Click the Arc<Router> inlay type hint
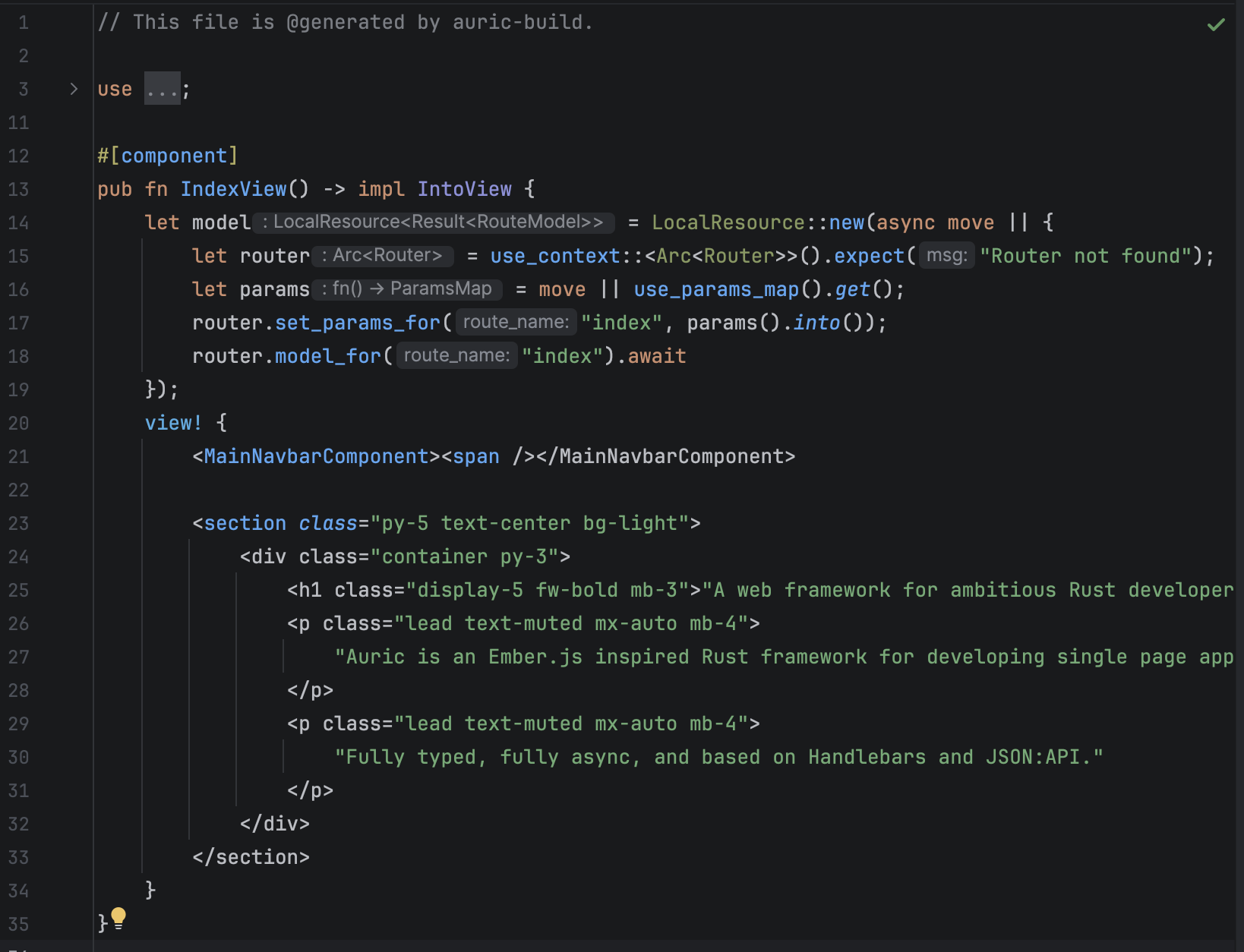Viewport: 1244px width, 952px height. point(384,256)
